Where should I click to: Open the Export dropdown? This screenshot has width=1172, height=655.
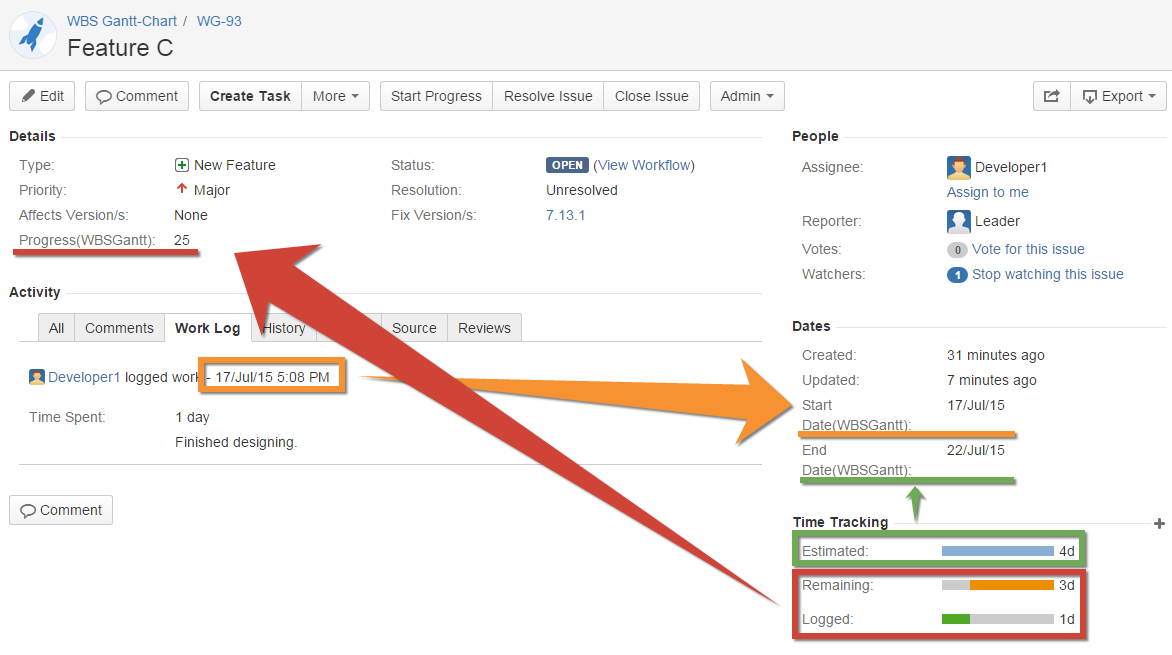coord(1118,96)
